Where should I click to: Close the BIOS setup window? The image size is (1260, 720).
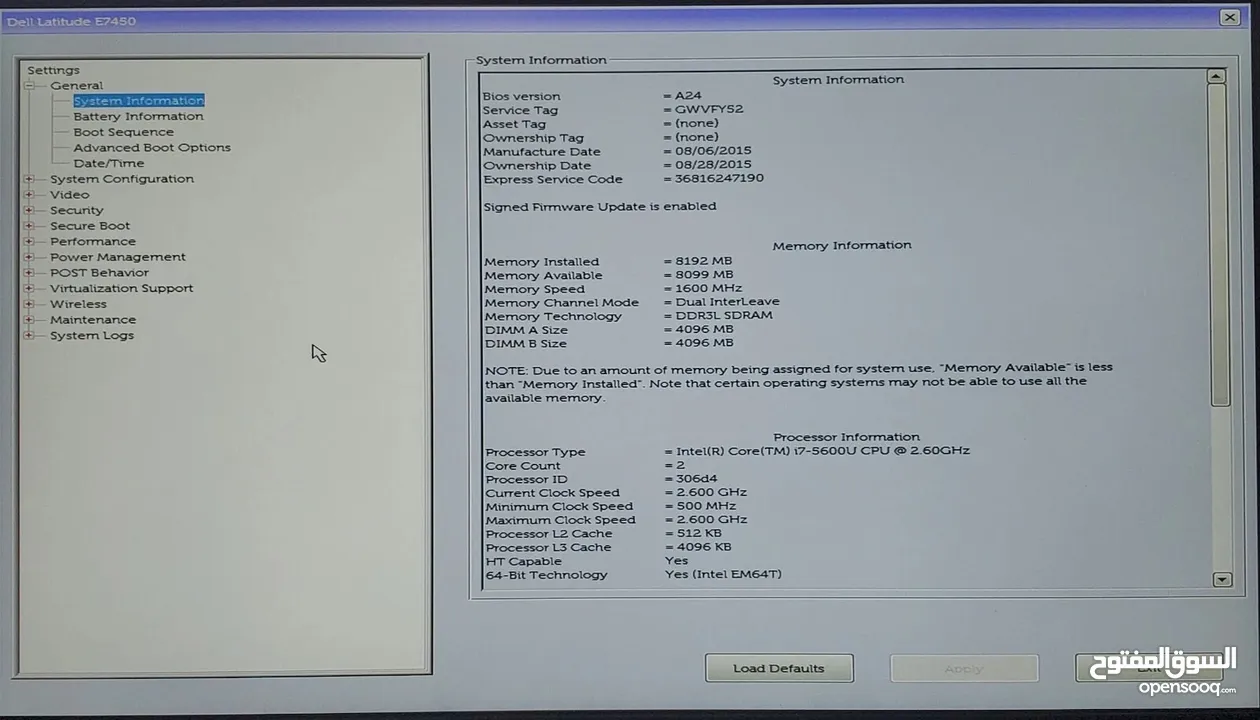pos(1229,17)
